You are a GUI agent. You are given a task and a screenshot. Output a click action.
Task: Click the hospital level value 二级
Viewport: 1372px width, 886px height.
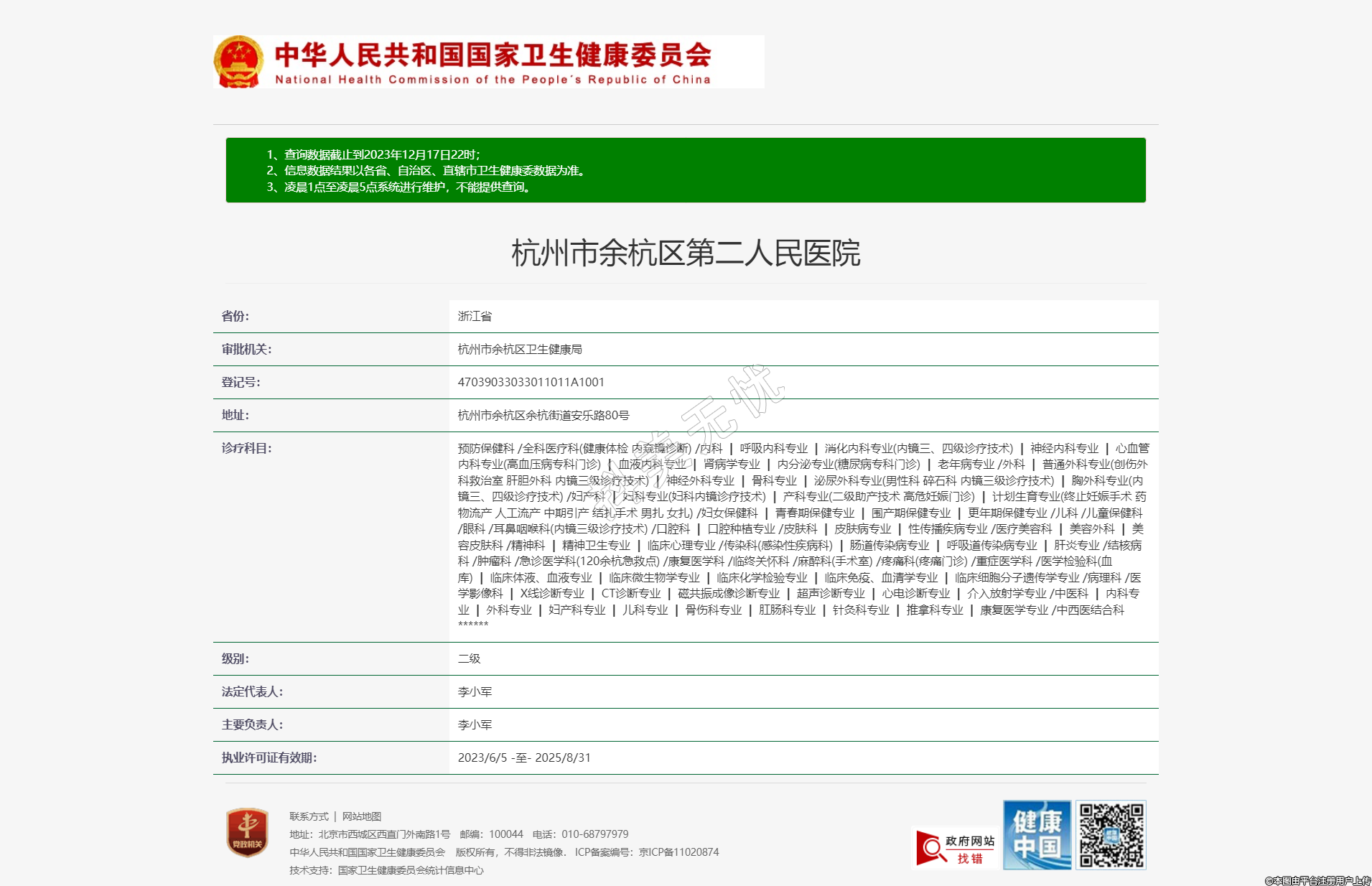click(469, 658)
